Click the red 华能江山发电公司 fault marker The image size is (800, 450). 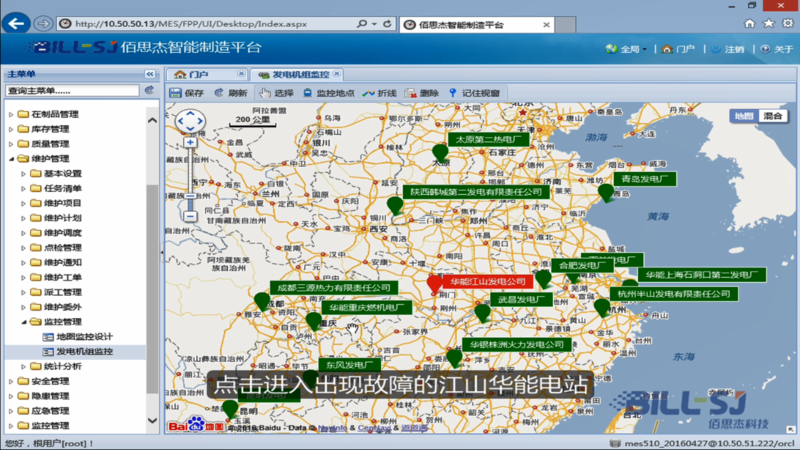tap(435, 284)
